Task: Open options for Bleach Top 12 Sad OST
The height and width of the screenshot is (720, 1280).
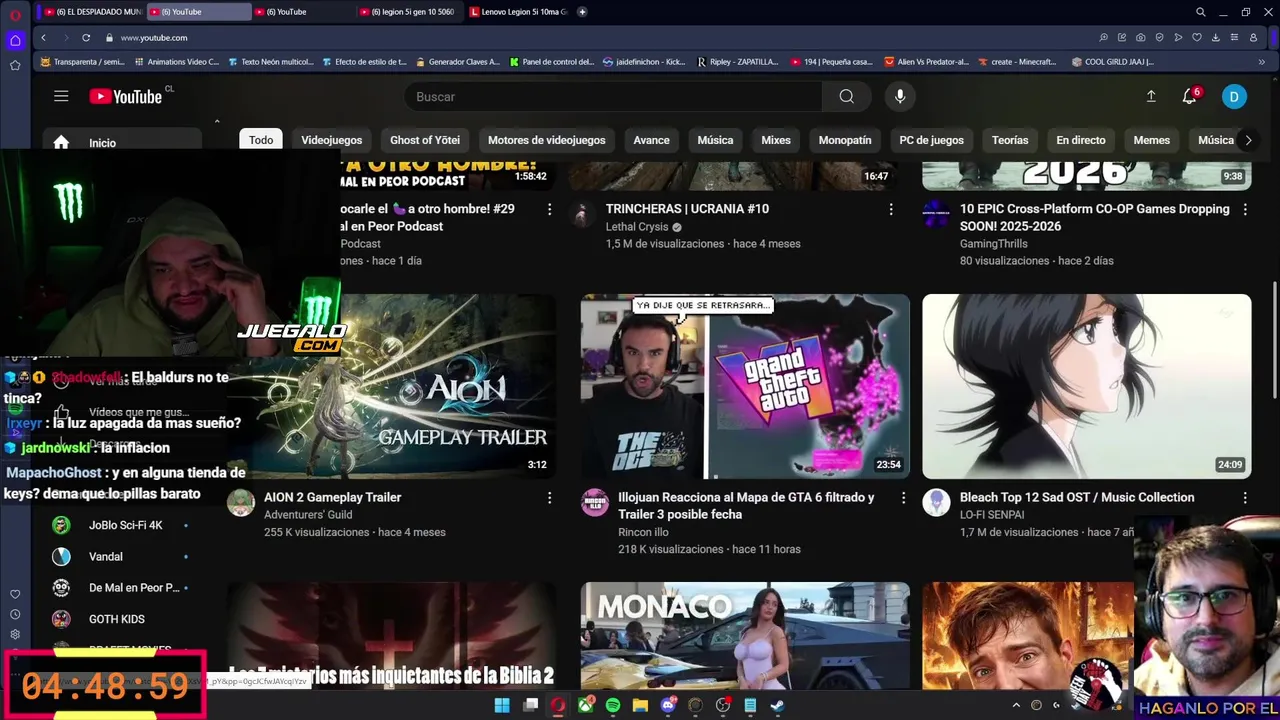Action: (x=1245, y=497)
